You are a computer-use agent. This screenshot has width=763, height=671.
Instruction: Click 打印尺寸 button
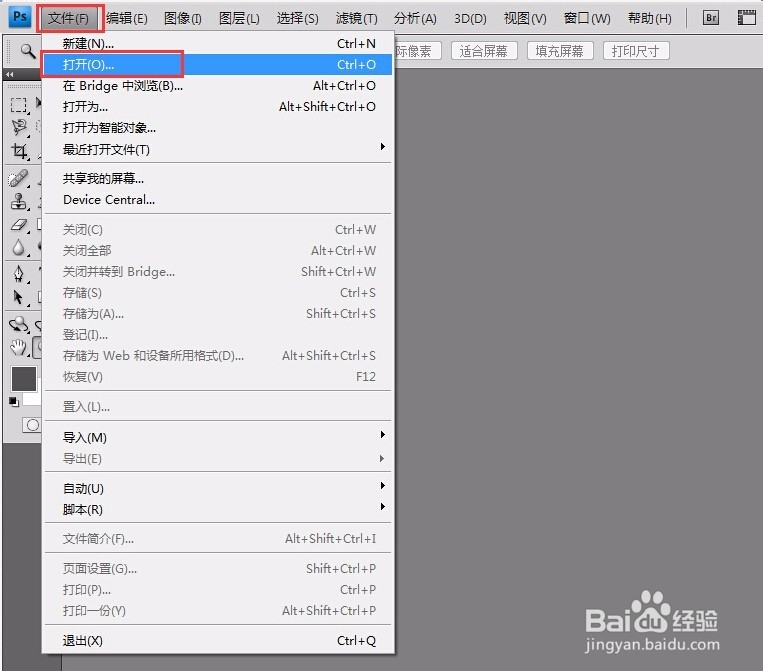636,51
